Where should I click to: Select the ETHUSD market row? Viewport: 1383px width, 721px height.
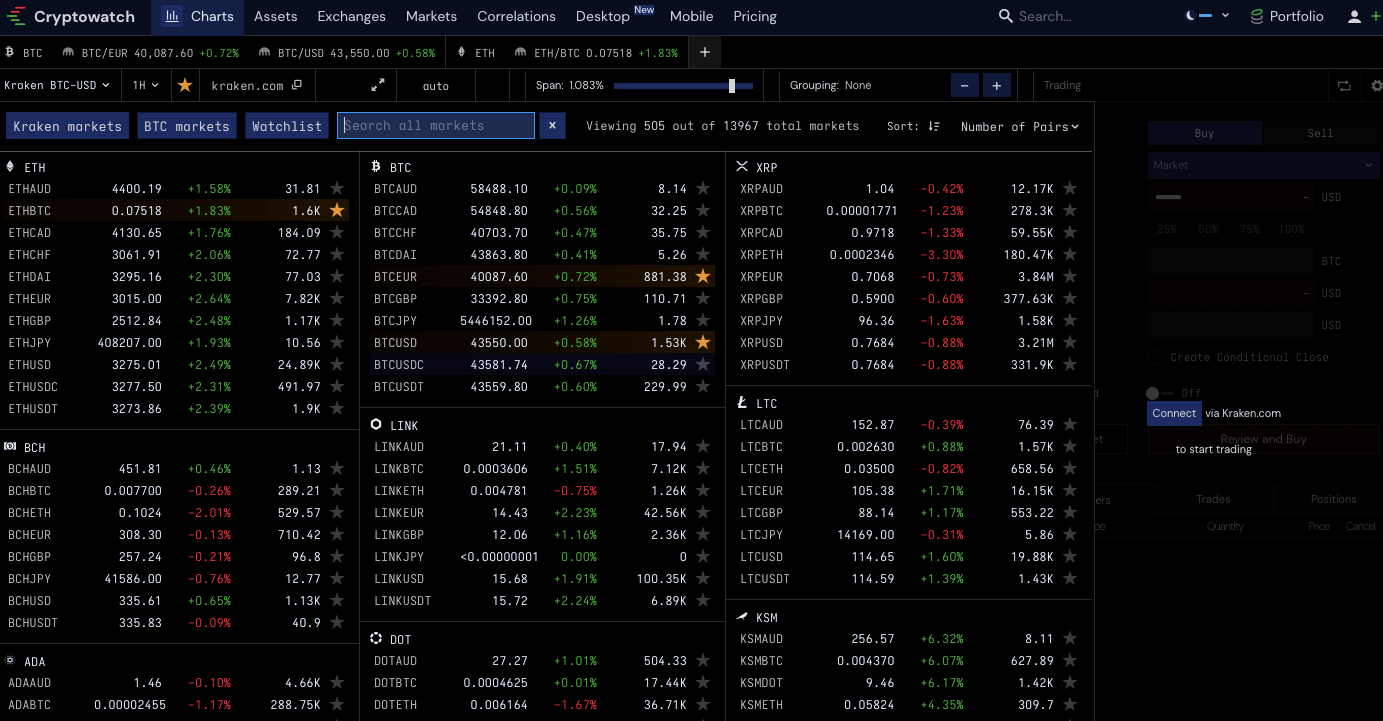point(178,364)
